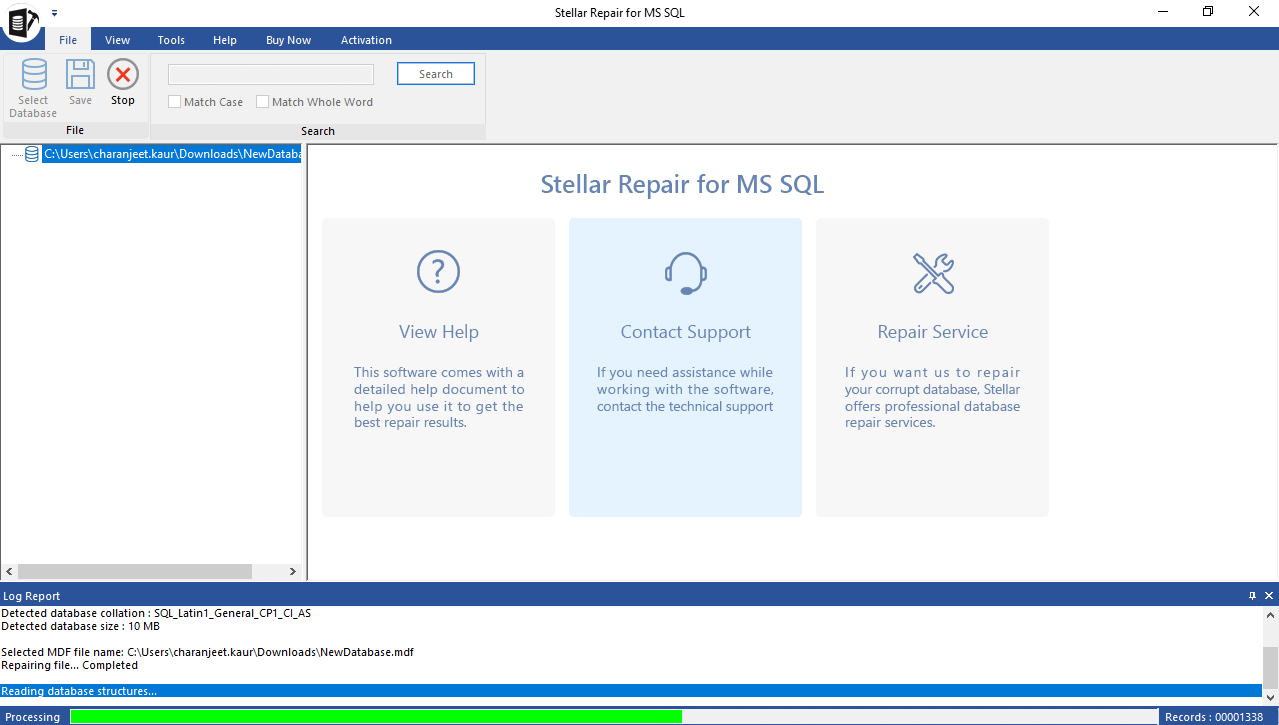Click the 'Stellar Repair for MS SQL' heading
This screenshot has width=1279, height=725.
683,184
